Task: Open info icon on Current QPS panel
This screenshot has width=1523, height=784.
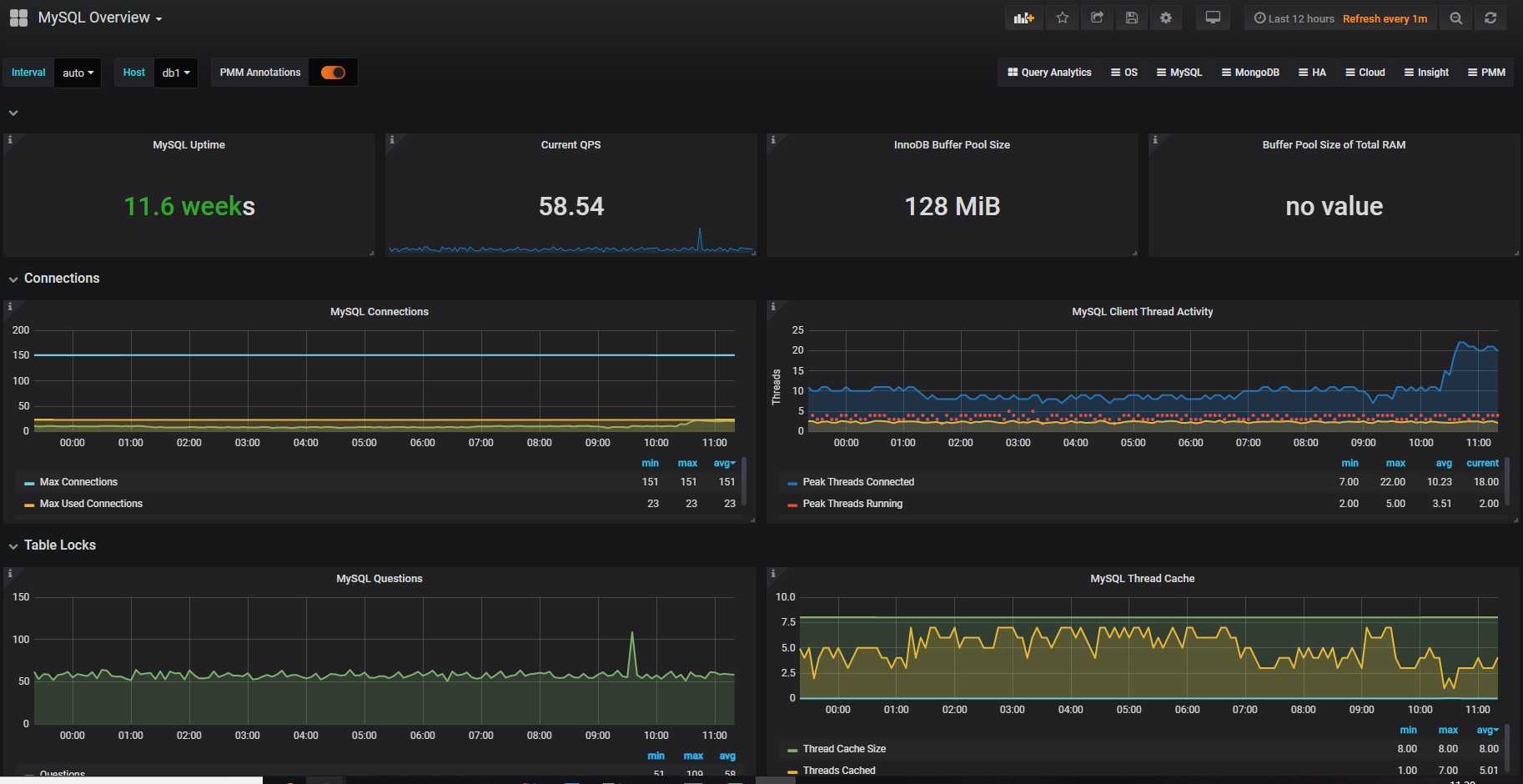Action: [392, 140]
